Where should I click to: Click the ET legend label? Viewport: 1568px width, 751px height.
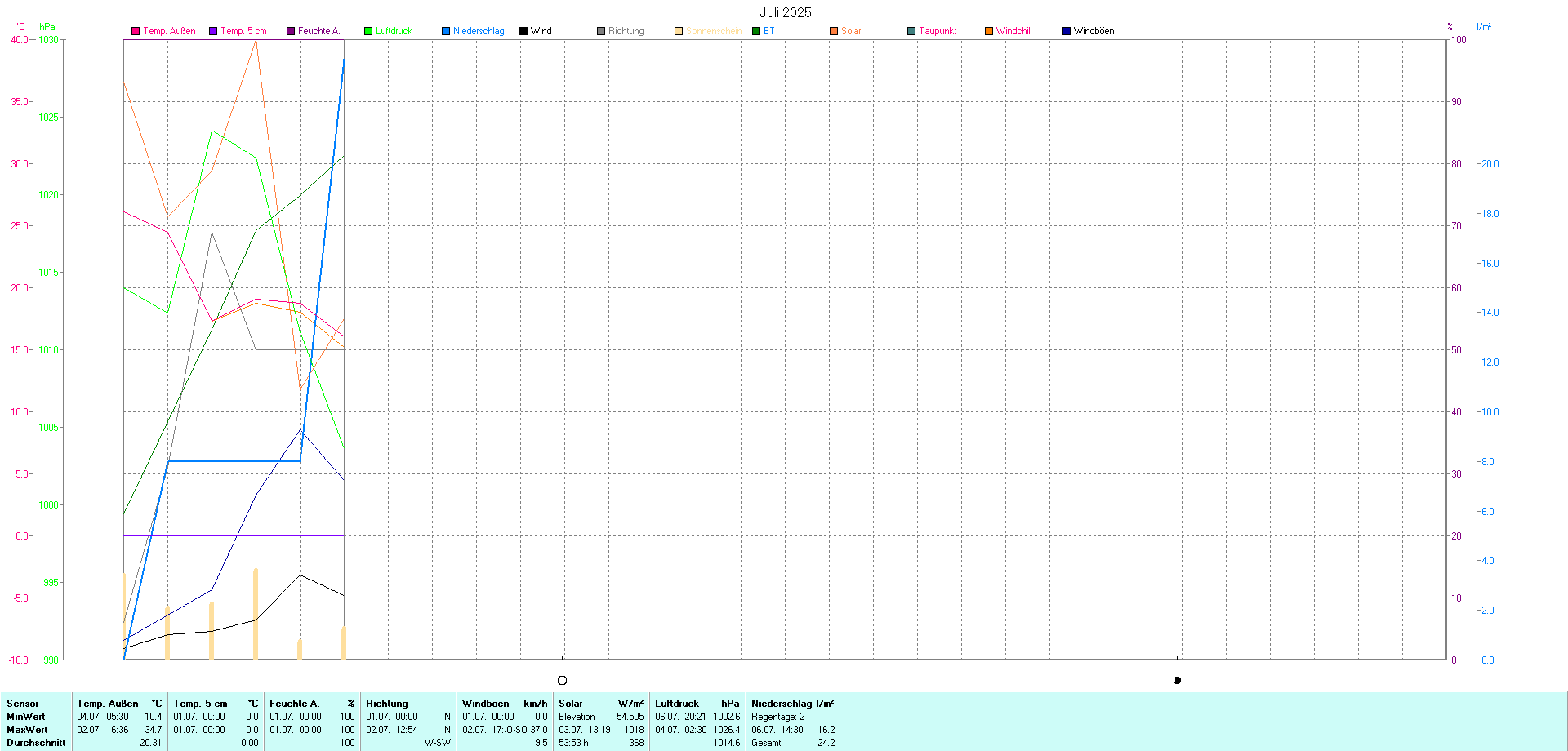(768, 31)
